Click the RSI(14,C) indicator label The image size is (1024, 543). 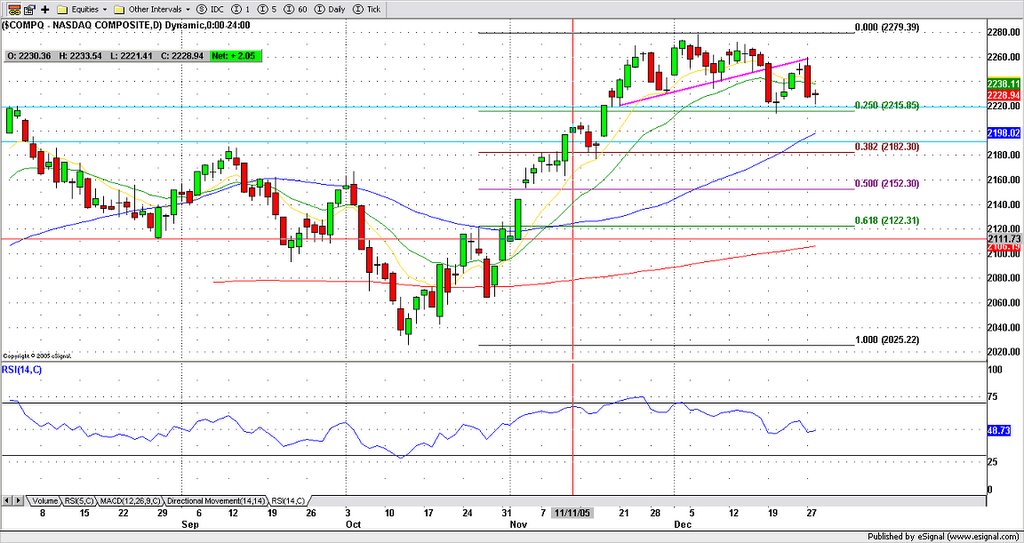pyautogui.click(x=22, y=372)
